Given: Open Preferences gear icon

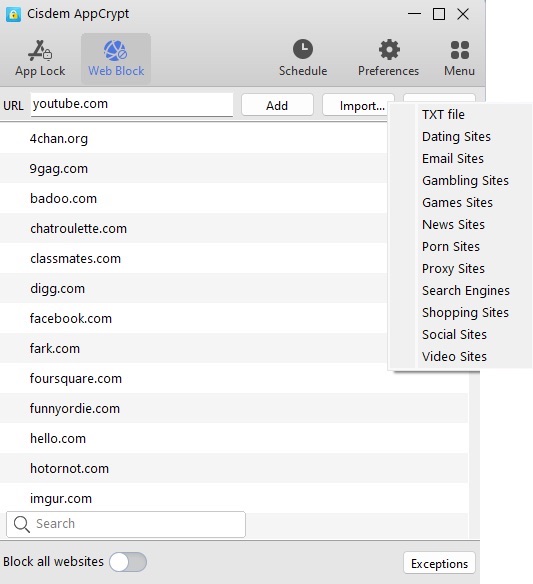Looking at the screenshot, I should pyautogui.click(x=389, y=49).
